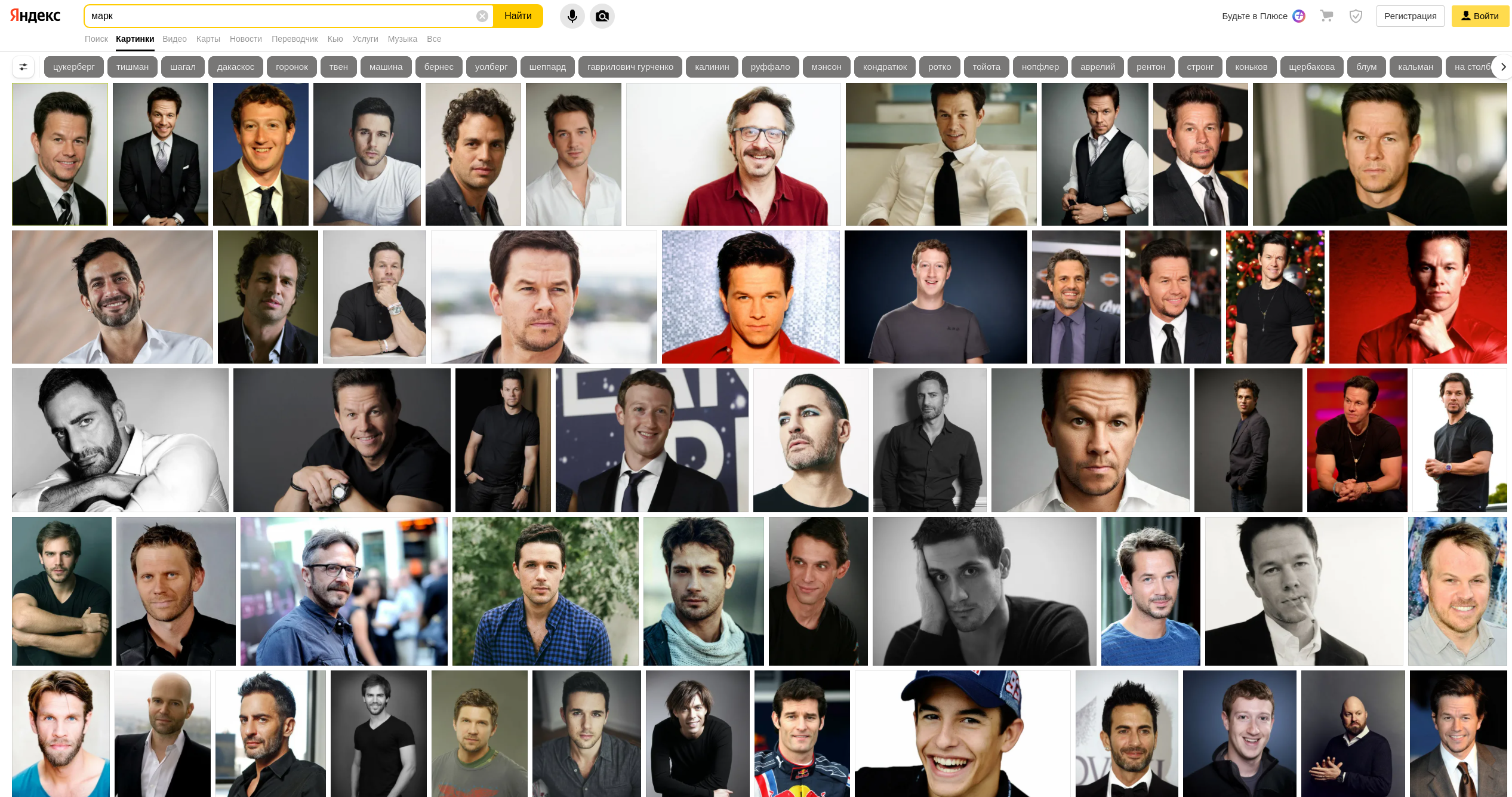Switch to the Карты tab
Image resolution: width=1512 pixels, height=797 pixels.
208,39
